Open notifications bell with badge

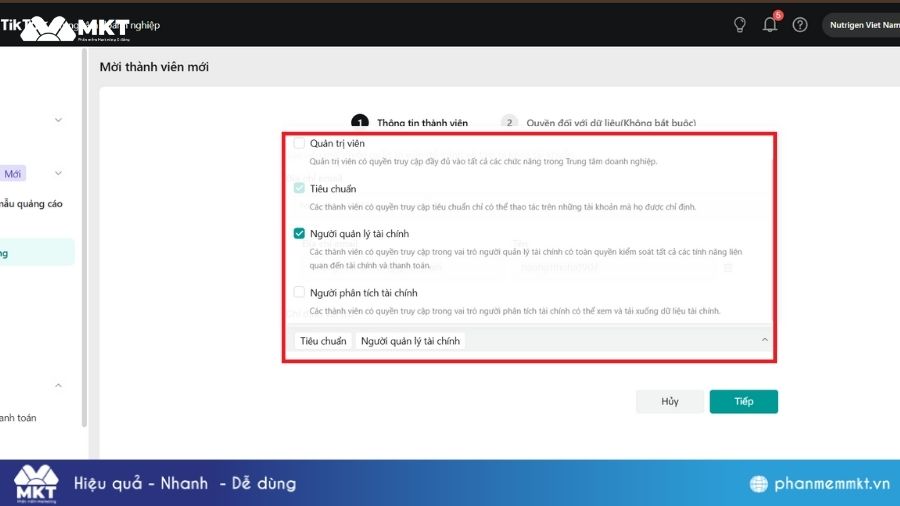coord(770,25)
